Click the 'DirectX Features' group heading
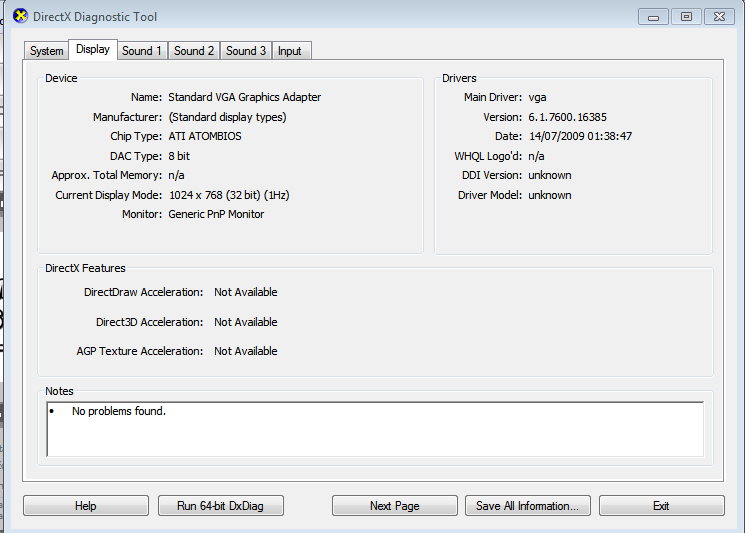The image size is (745, 533). [x=85, y=268]
